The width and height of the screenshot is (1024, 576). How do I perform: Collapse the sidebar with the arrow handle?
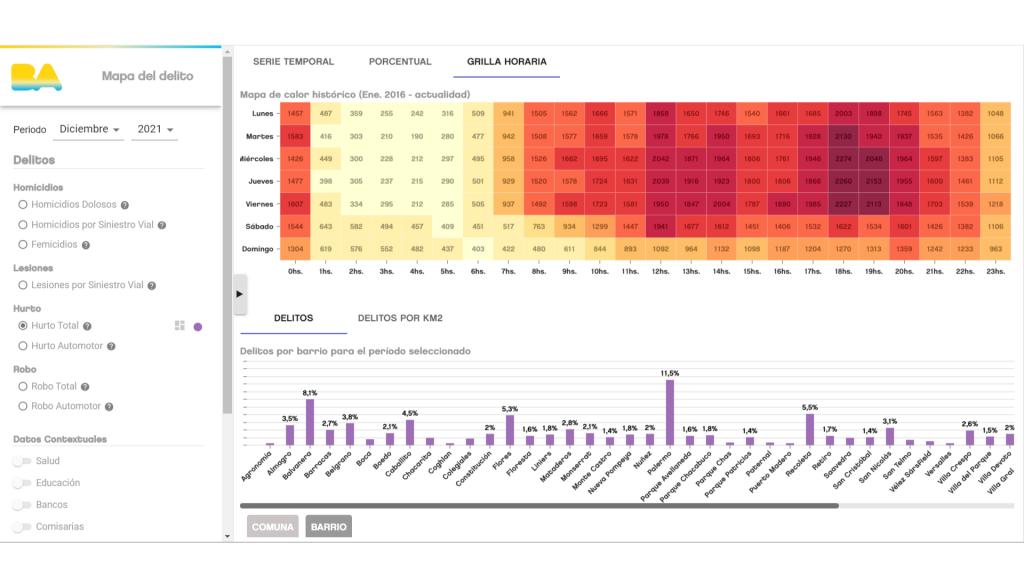tap(240, 294)
